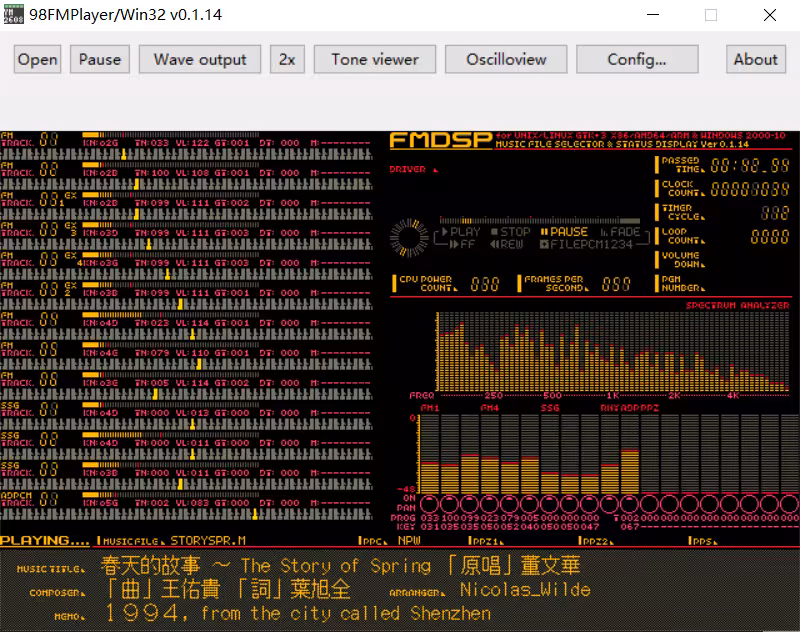Toggle the 2x speed button

coord(287,59)
